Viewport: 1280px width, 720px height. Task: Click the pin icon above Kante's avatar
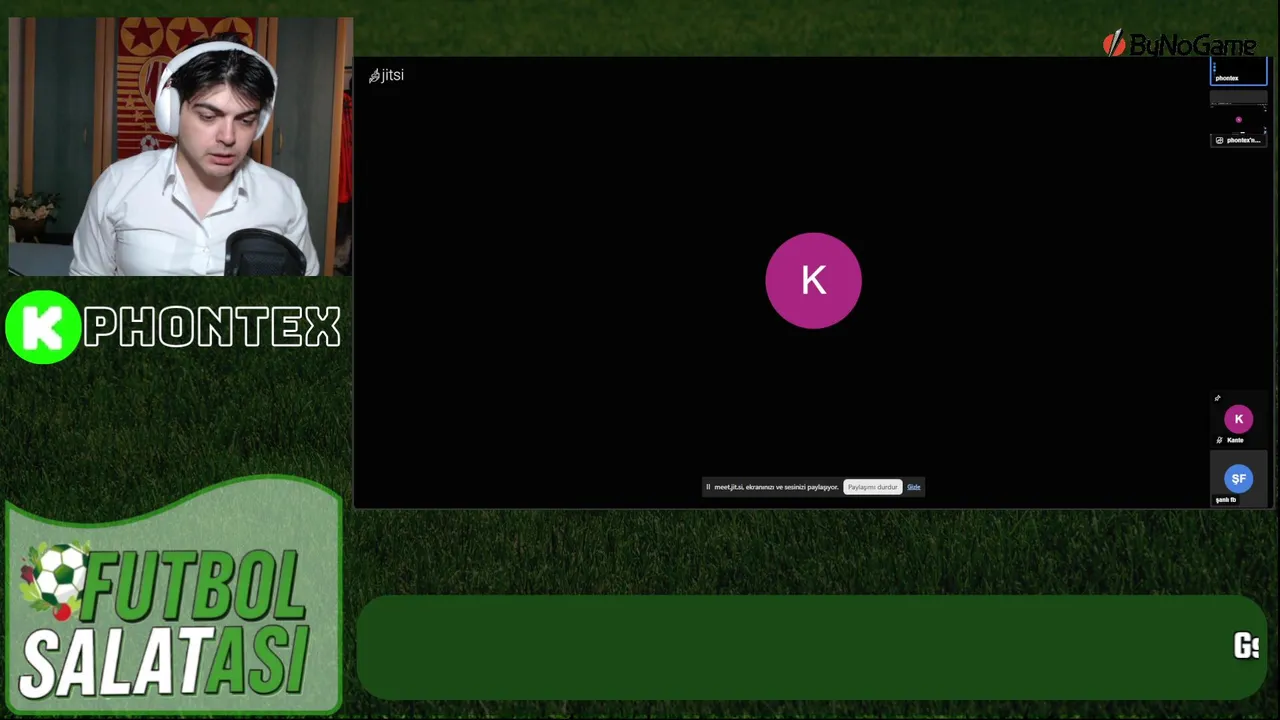point(1218,398)
